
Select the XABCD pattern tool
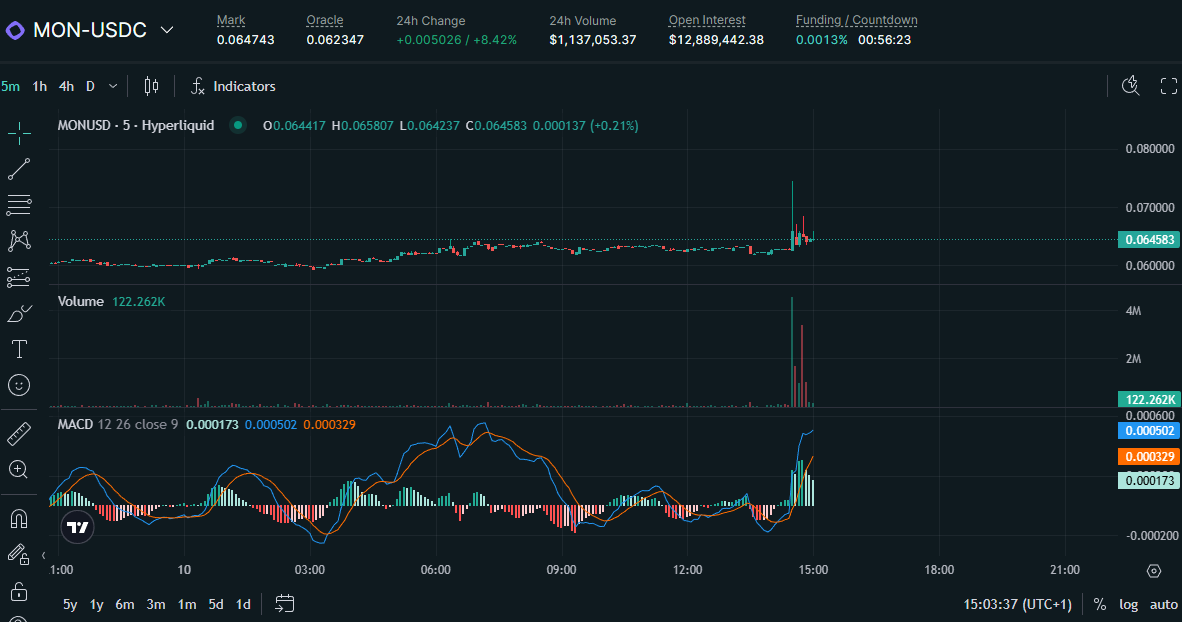click(x=19, y=241)
